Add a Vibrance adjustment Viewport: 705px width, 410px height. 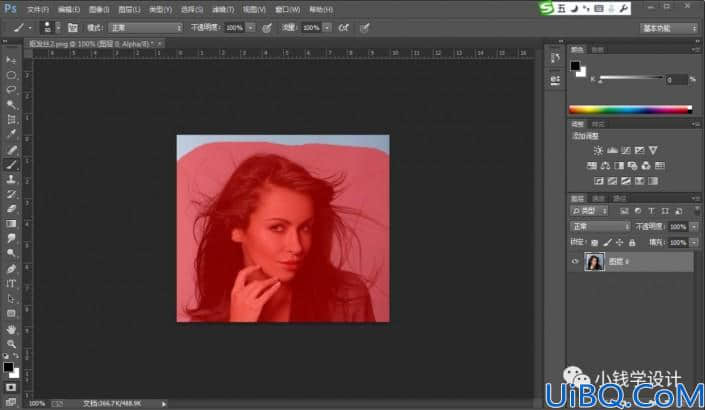(653, 150)
